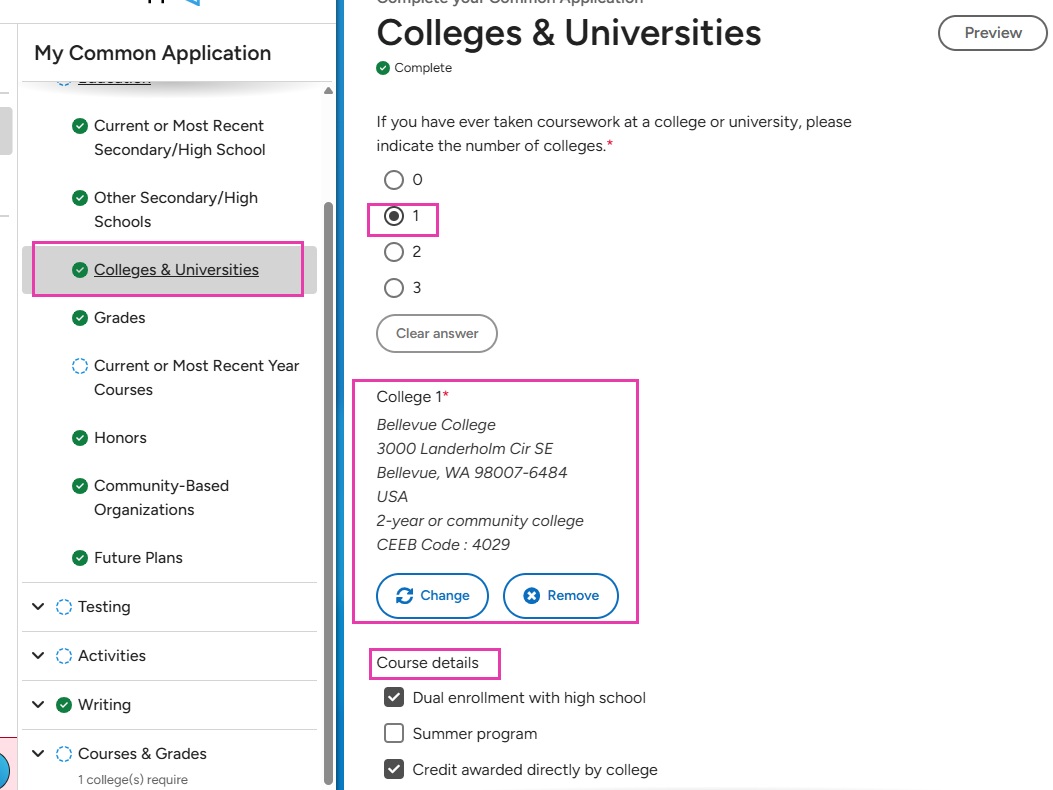
Task: Expand the Activities section
Action: pyautogui.click(x=38, y=655)
